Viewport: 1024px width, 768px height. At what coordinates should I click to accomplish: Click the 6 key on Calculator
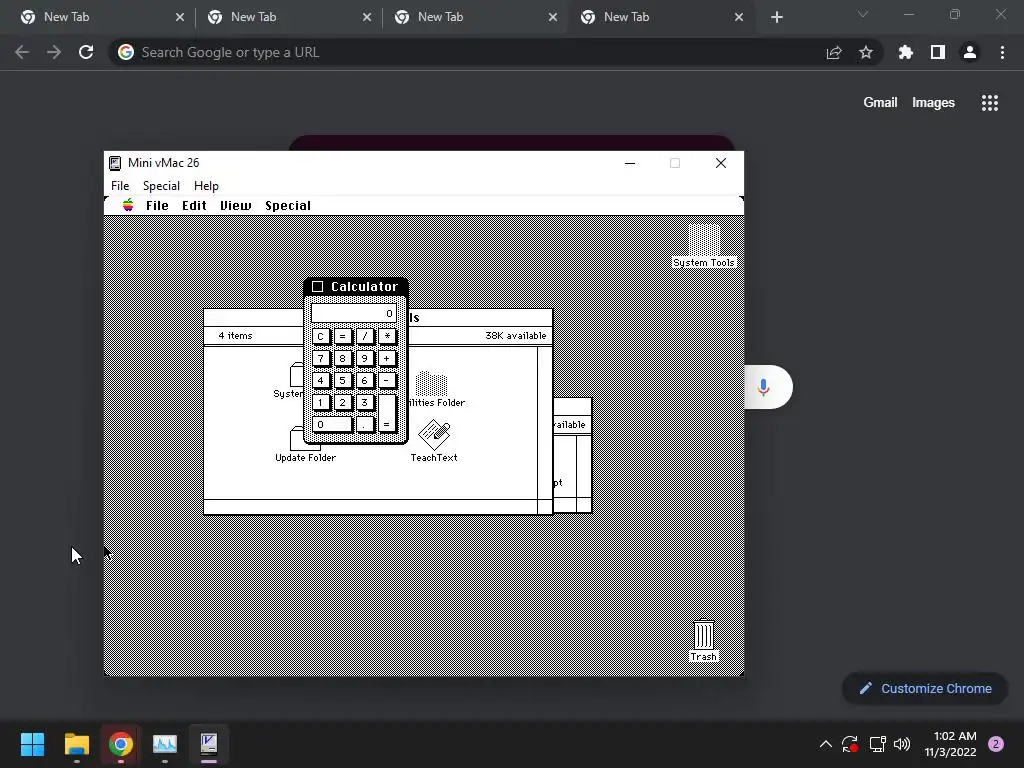click(364, 381)
